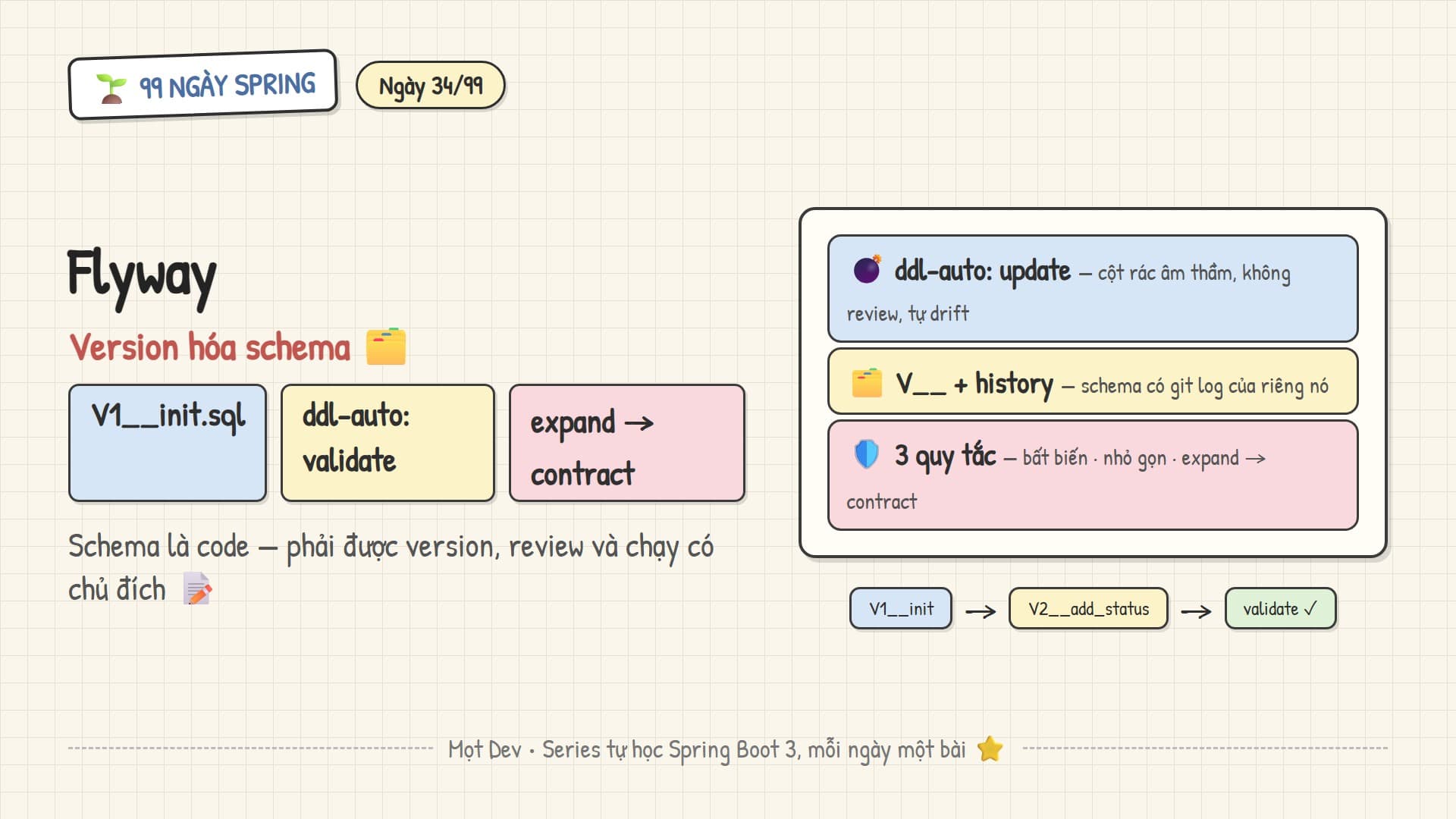1456x819 pixels.
Task: Click the text "cột rác âm thầm, không"
Action: (1194, 273)
